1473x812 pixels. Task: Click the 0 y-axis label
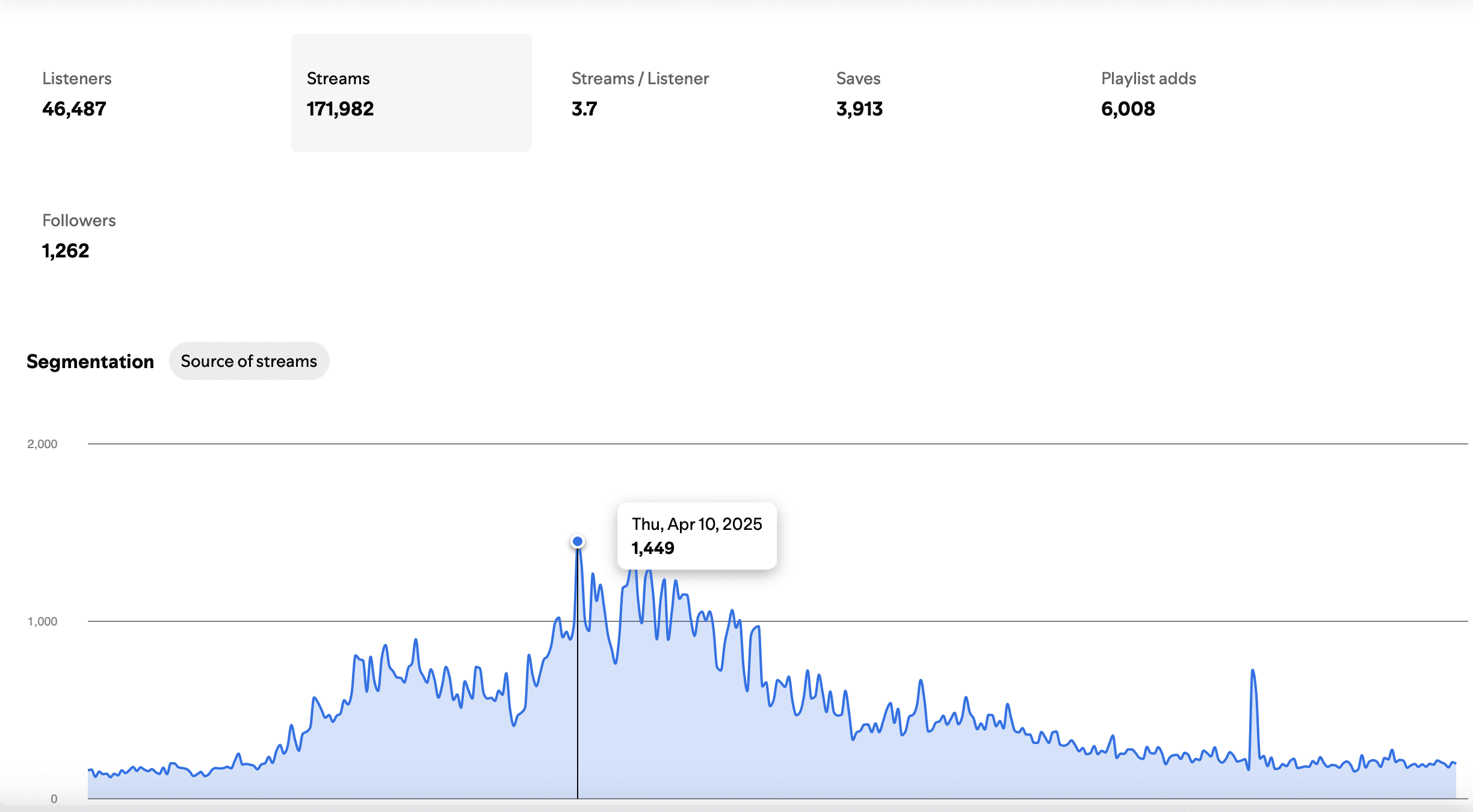54,799
